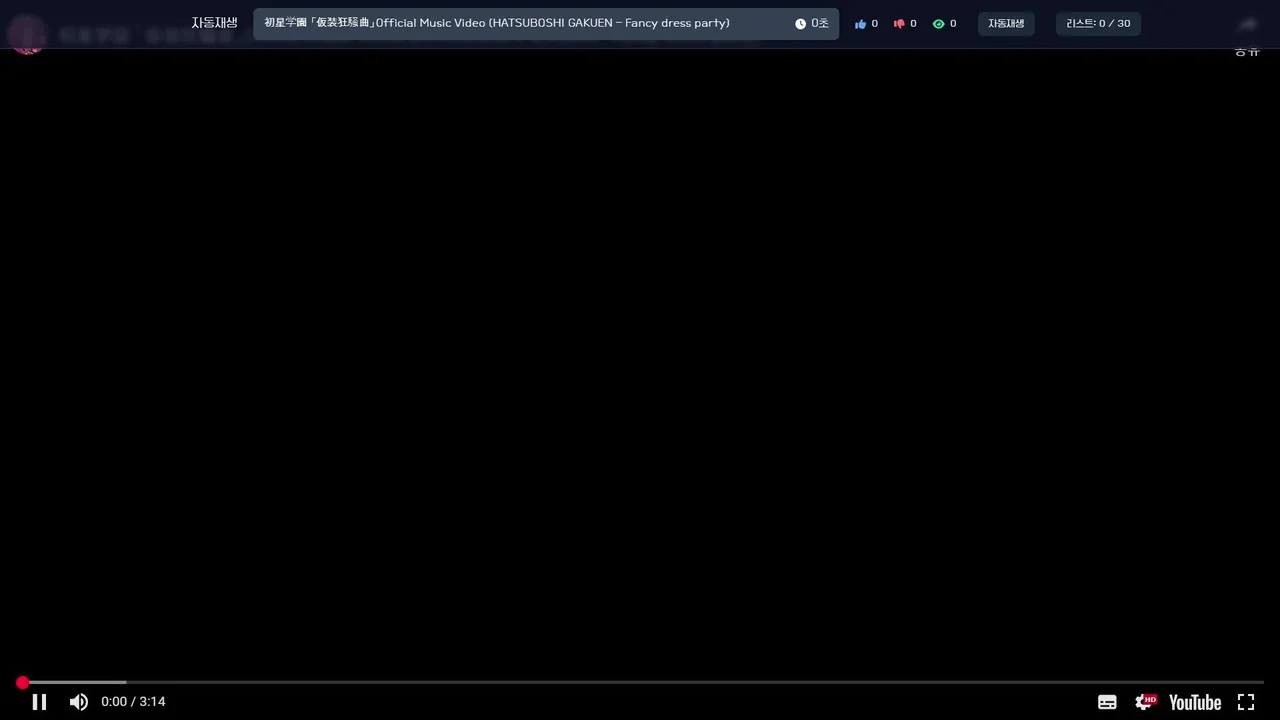
Task: Click the green eye view-count icon
Action: coord(938,24)
